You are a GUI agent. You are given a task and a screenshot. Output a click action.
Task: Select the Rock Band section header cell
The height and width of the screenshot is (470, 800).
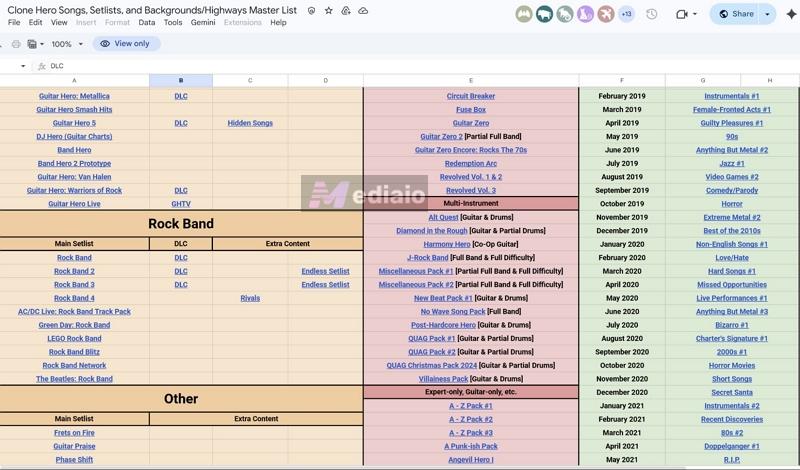[181, 224]
